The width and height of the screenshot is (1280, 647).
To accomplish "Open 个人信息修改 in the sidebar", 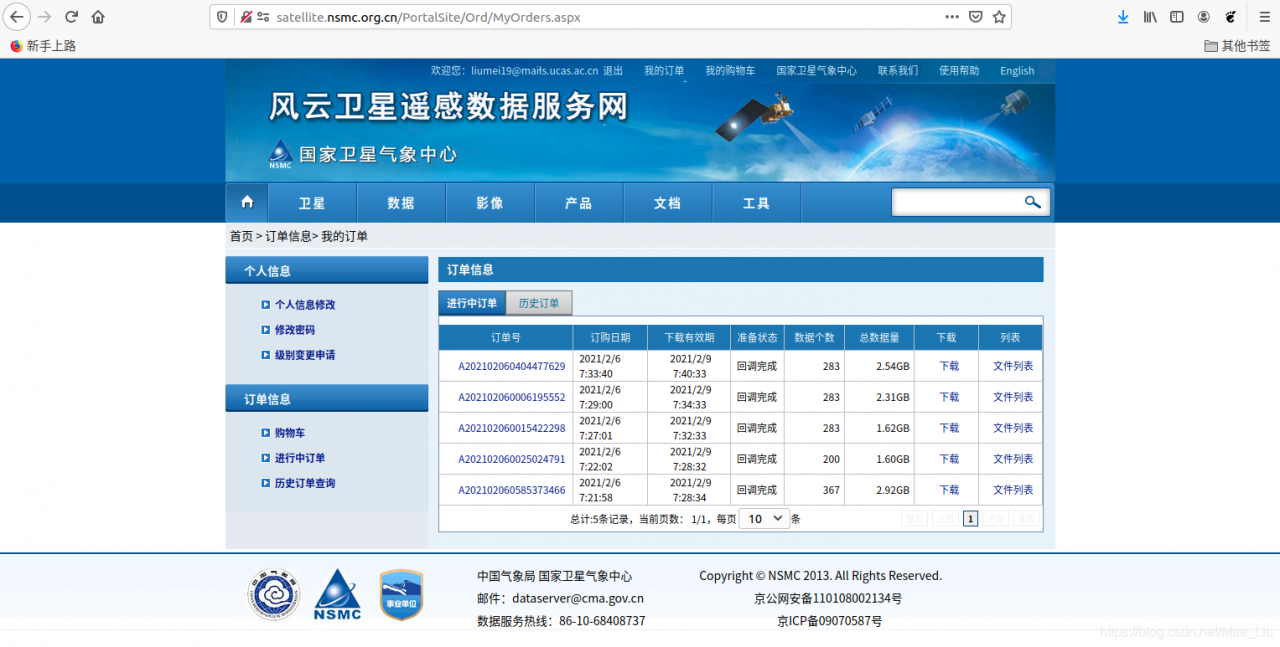I will [305, 305].
